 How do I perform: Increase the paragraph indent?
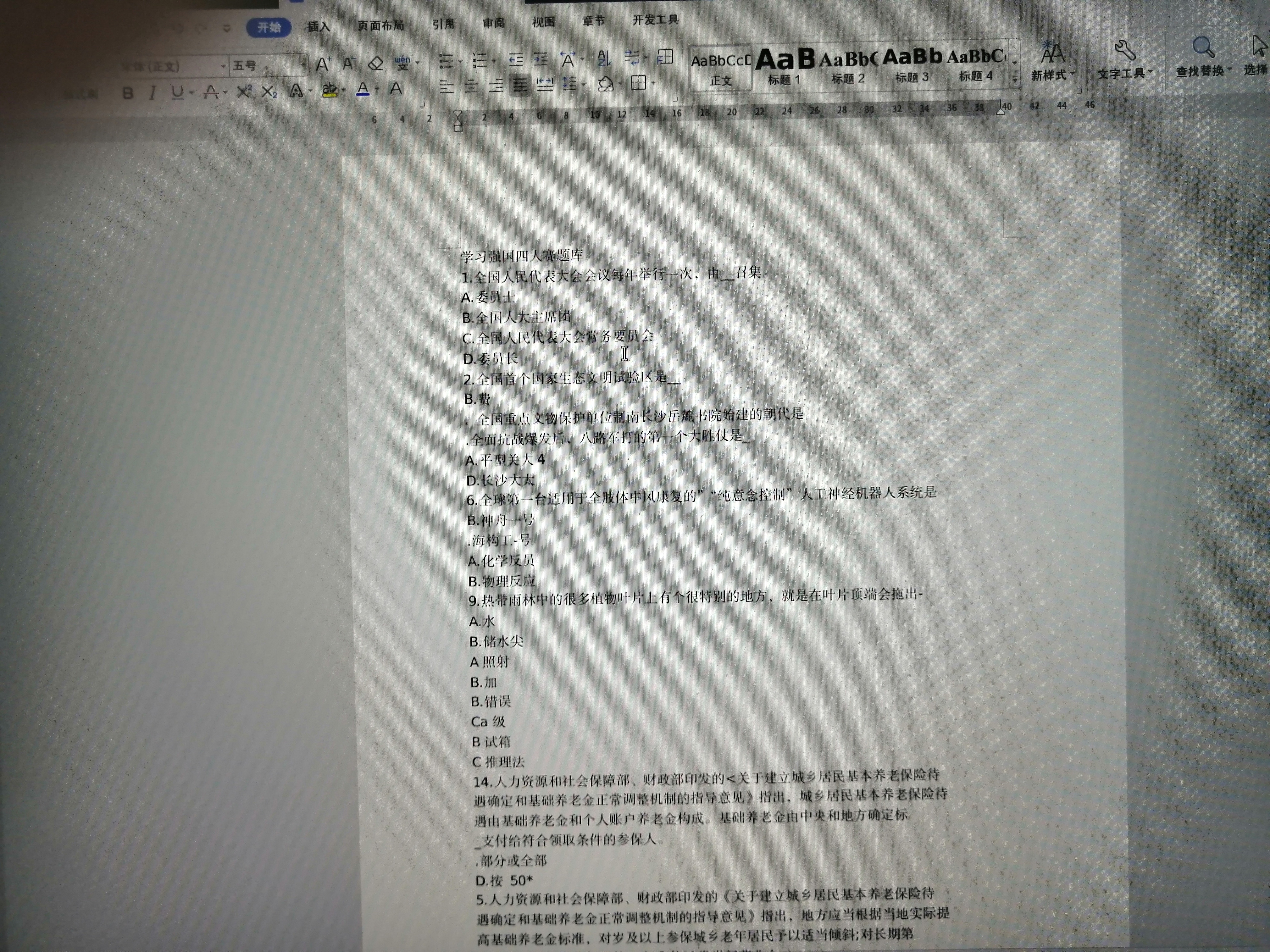click(541, 58)
